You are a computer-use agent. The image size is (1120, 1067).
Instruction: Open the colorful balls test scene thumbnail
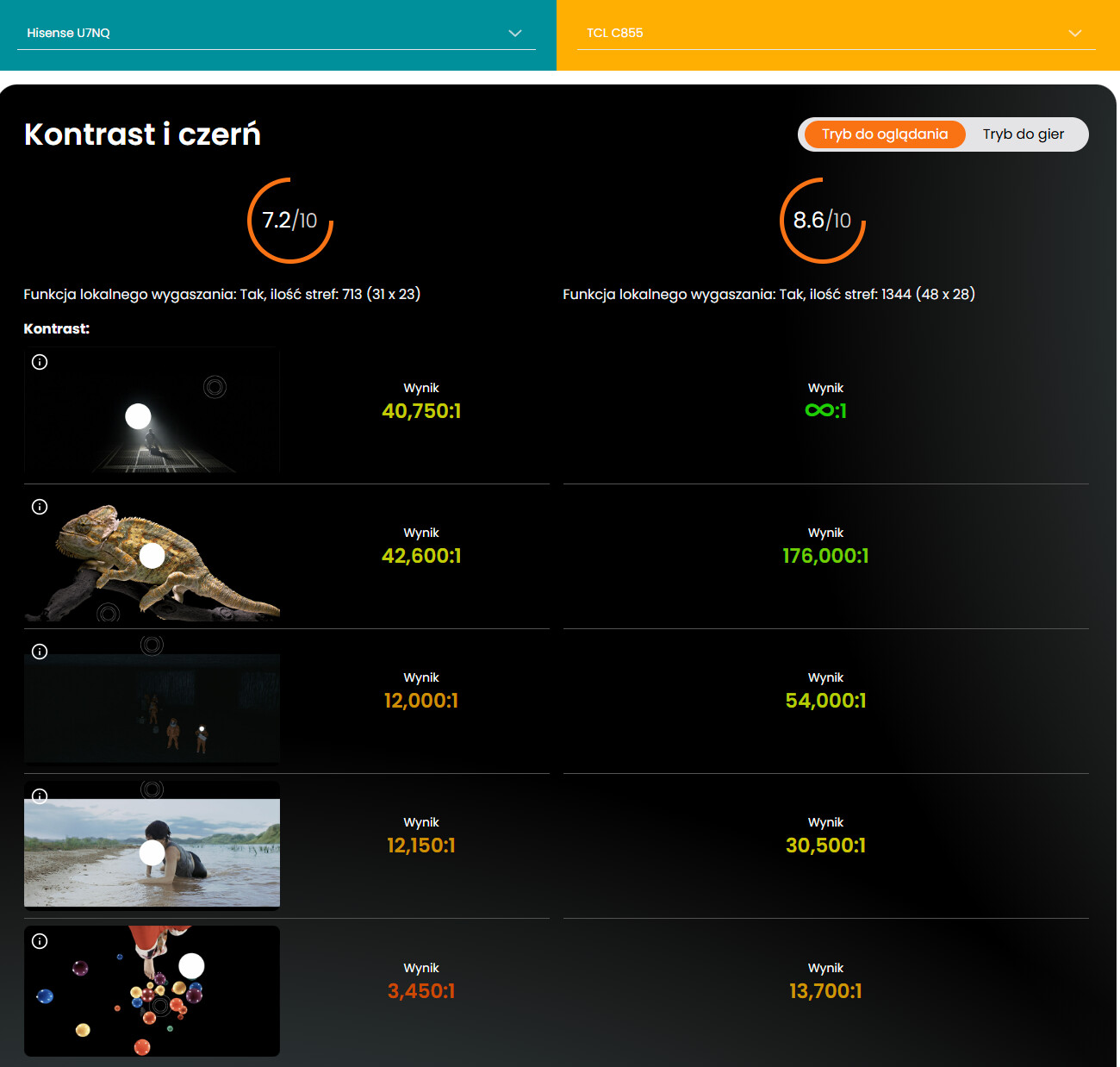[152, 991]
